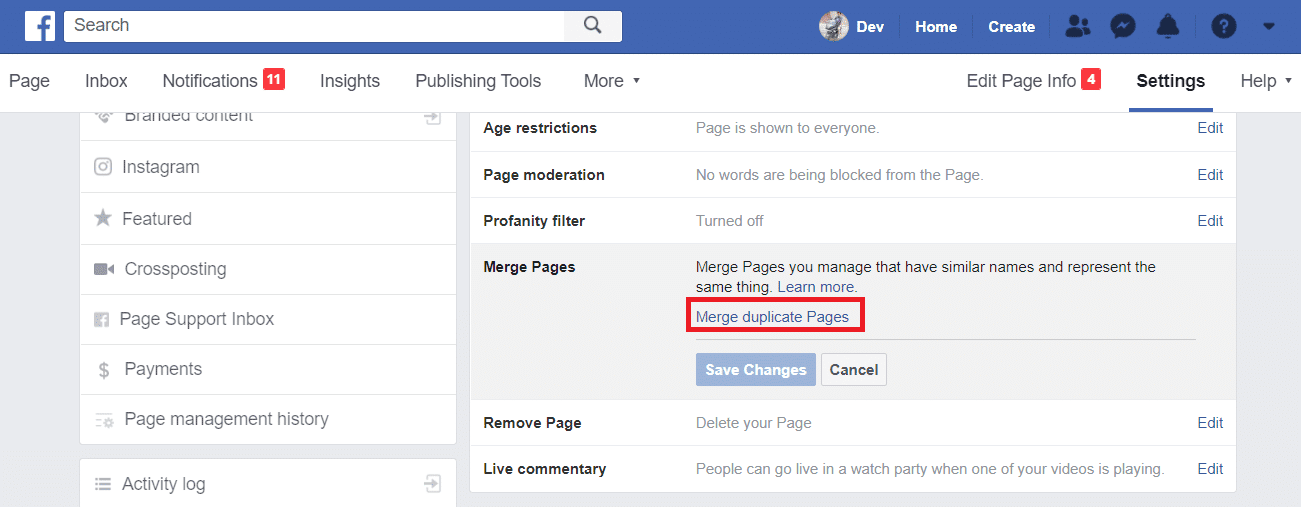Image resolution: width=1301 pixels, height=507 pixels.
Task: Click the Facebook logo icon
Action: pos(40,26)
